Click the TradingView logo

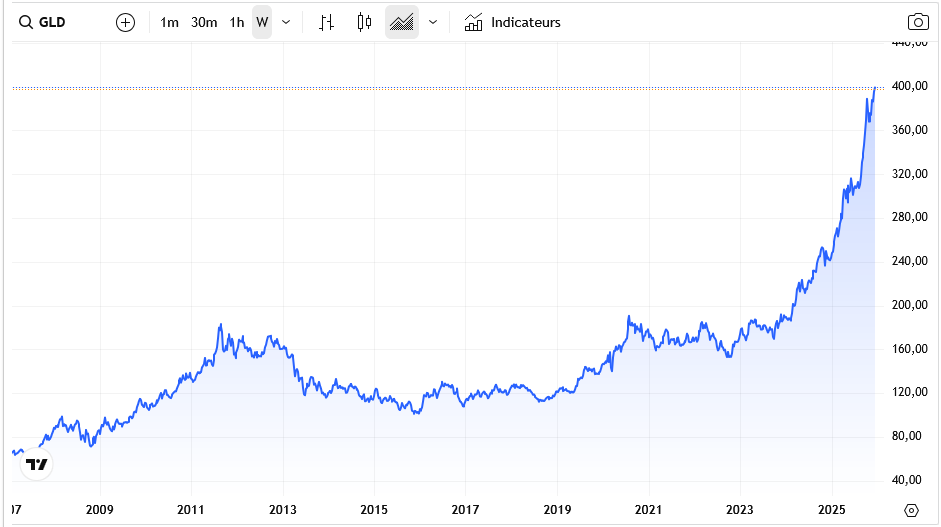(37, 464)
